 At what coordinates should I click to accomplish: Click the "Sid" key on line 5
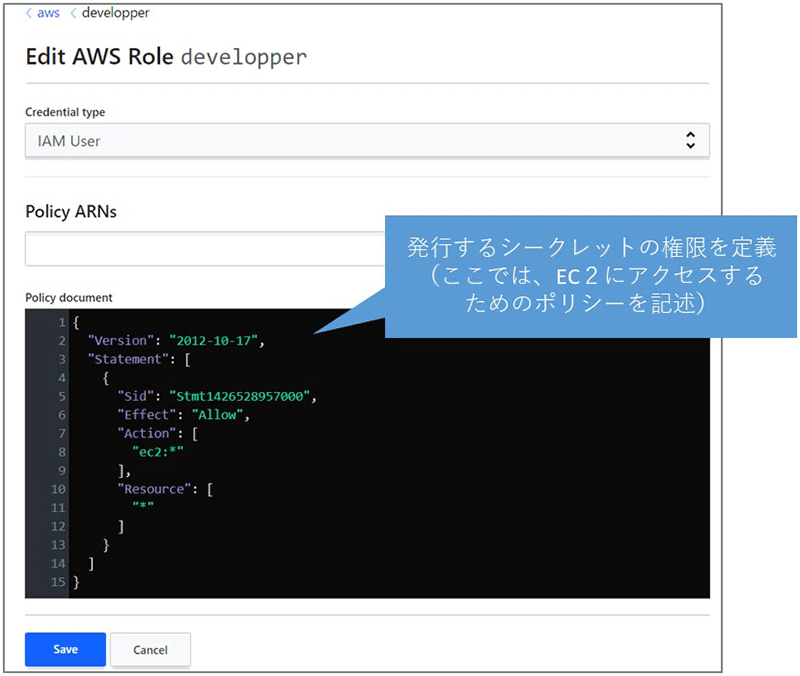click(136, 396)
